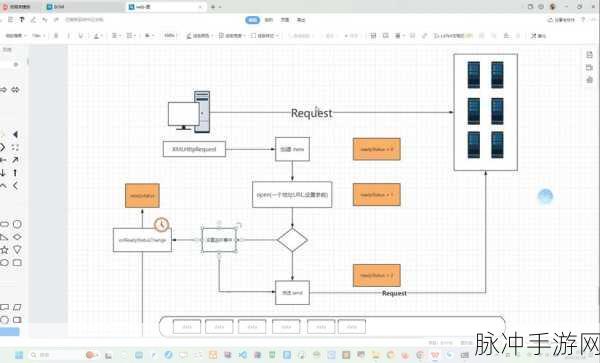Open the font family dropdown

tap(16, 36)
